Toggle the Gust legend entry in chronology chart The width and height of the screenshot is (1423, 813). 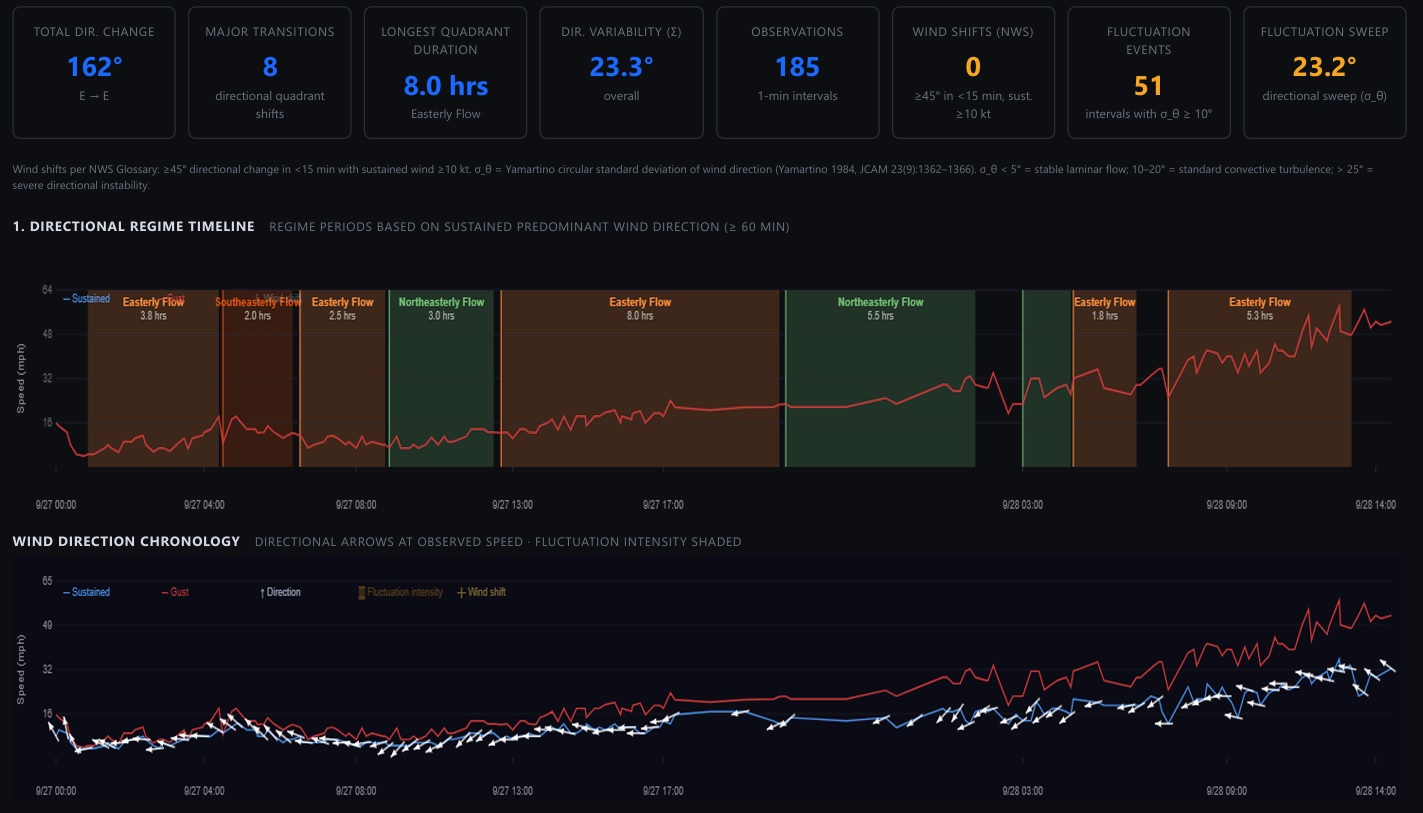pos(174,592)
